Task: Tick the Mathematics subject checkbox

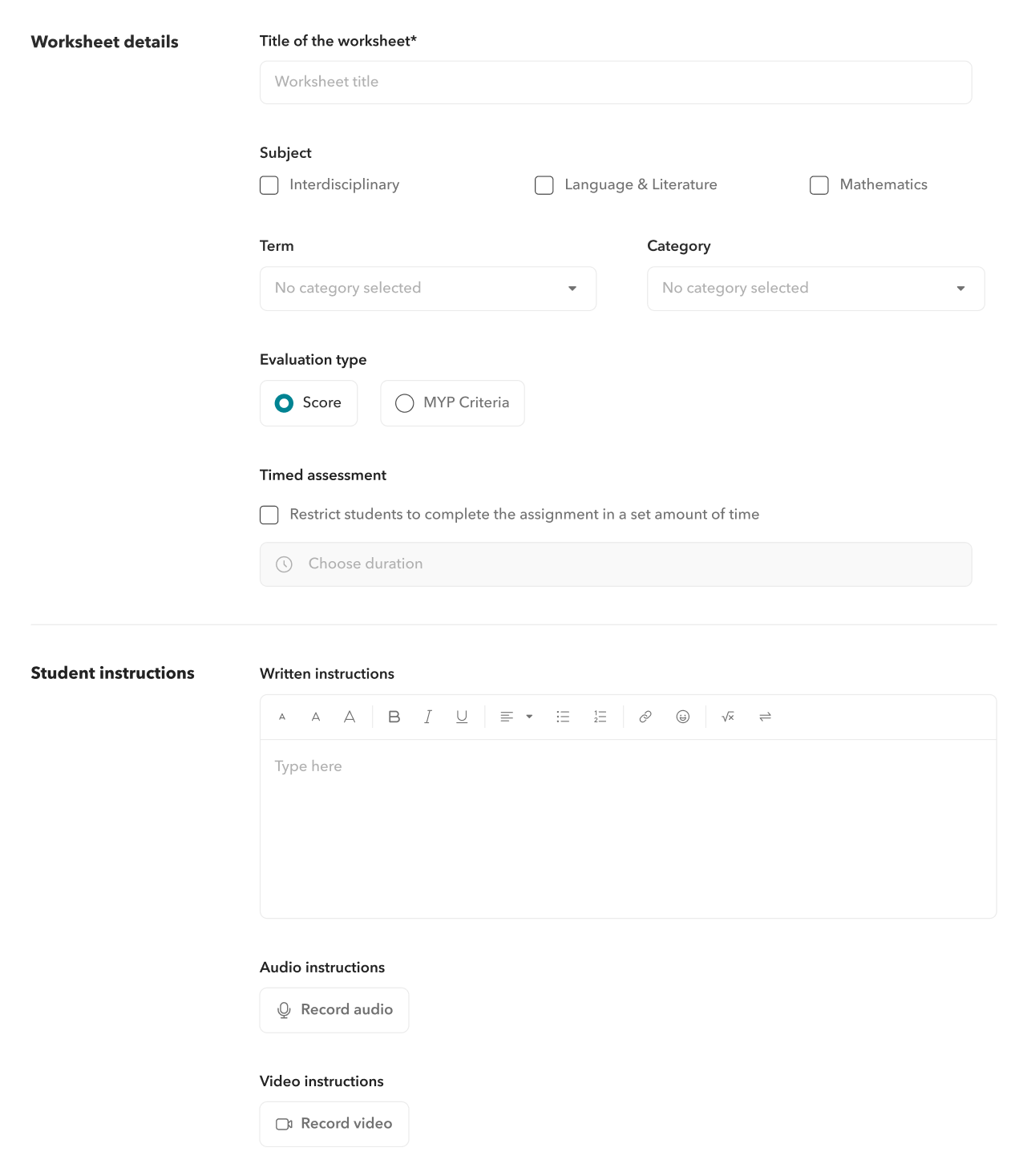Action: click(819, 185)
